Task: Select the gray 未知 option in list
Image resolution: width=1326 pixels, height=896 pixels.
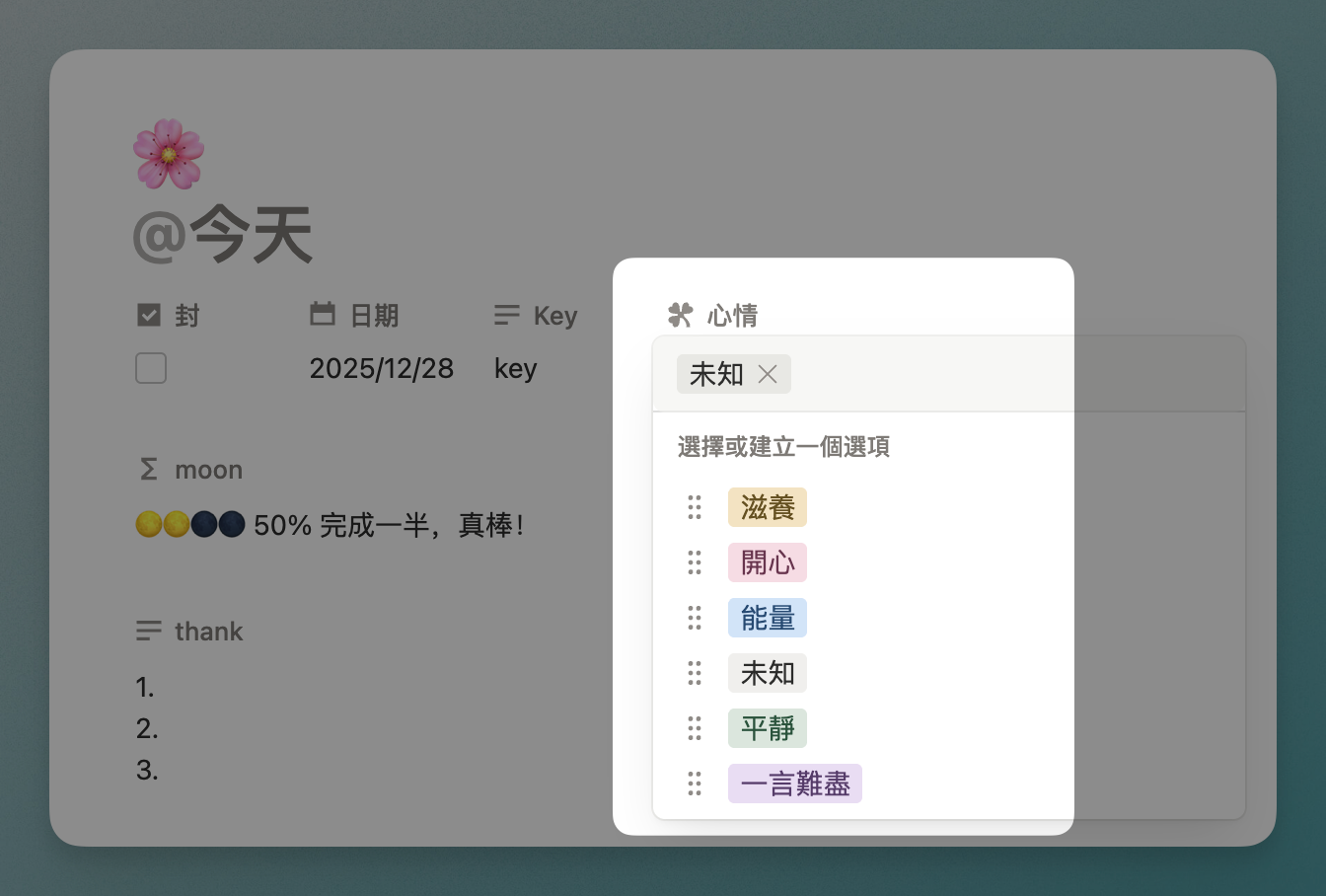Action: (x=767, y=673)
